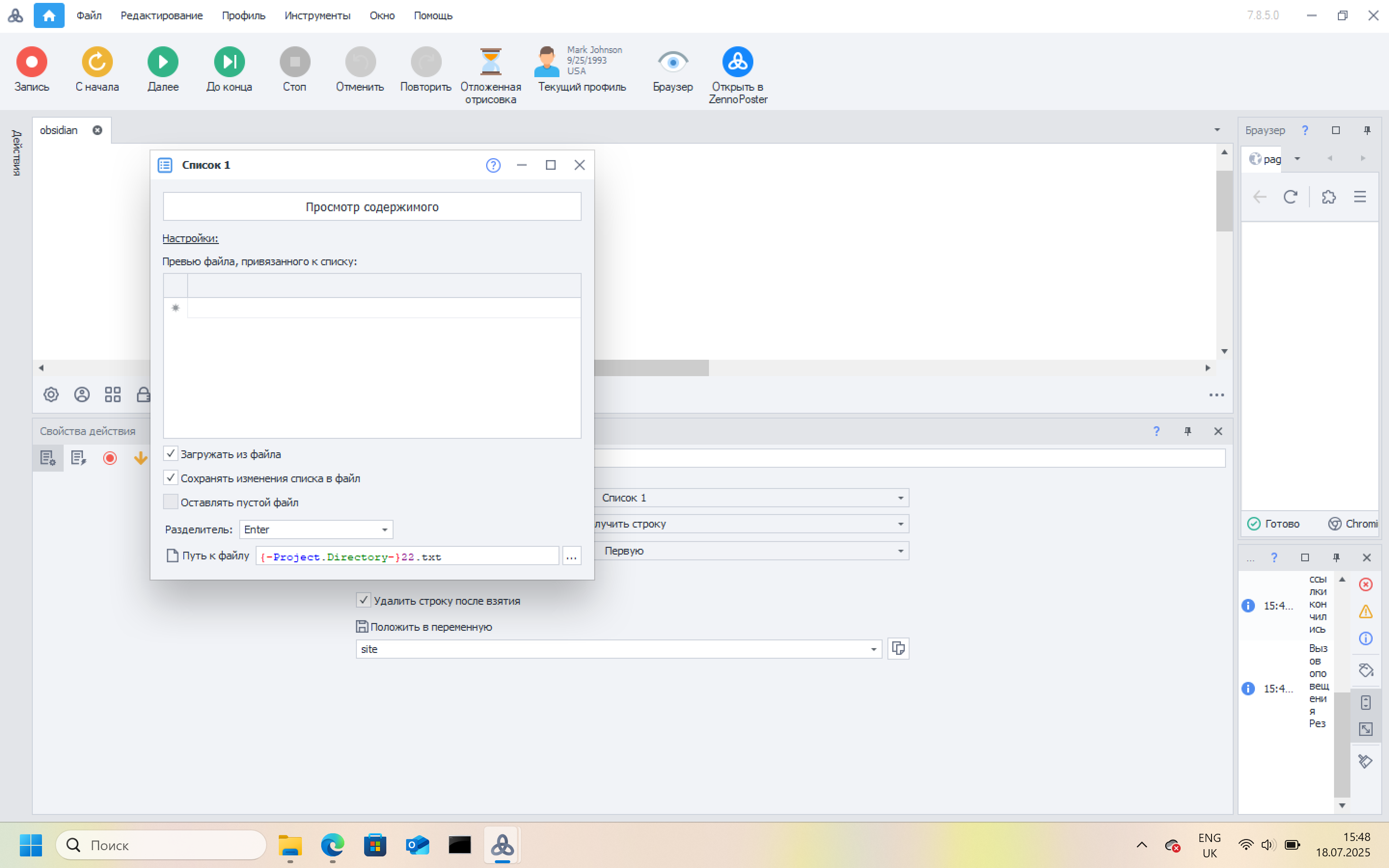Uncheck Сохранять изменения списка в файл
Screen dimensions: 1389x868
tap(170, 477)
